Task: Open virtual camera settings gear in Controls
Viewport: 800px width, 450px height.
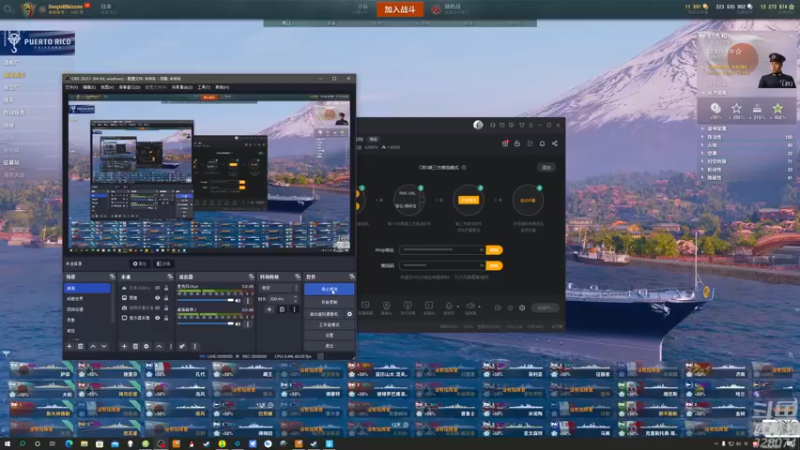Action: tap(349, 314)
